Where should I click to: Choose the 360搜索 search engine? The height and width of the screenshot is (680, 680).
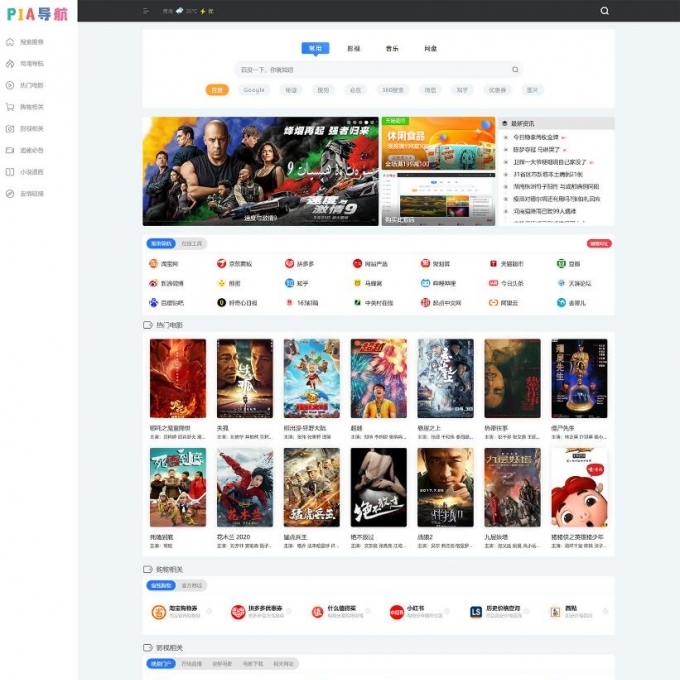click(392, 90)
